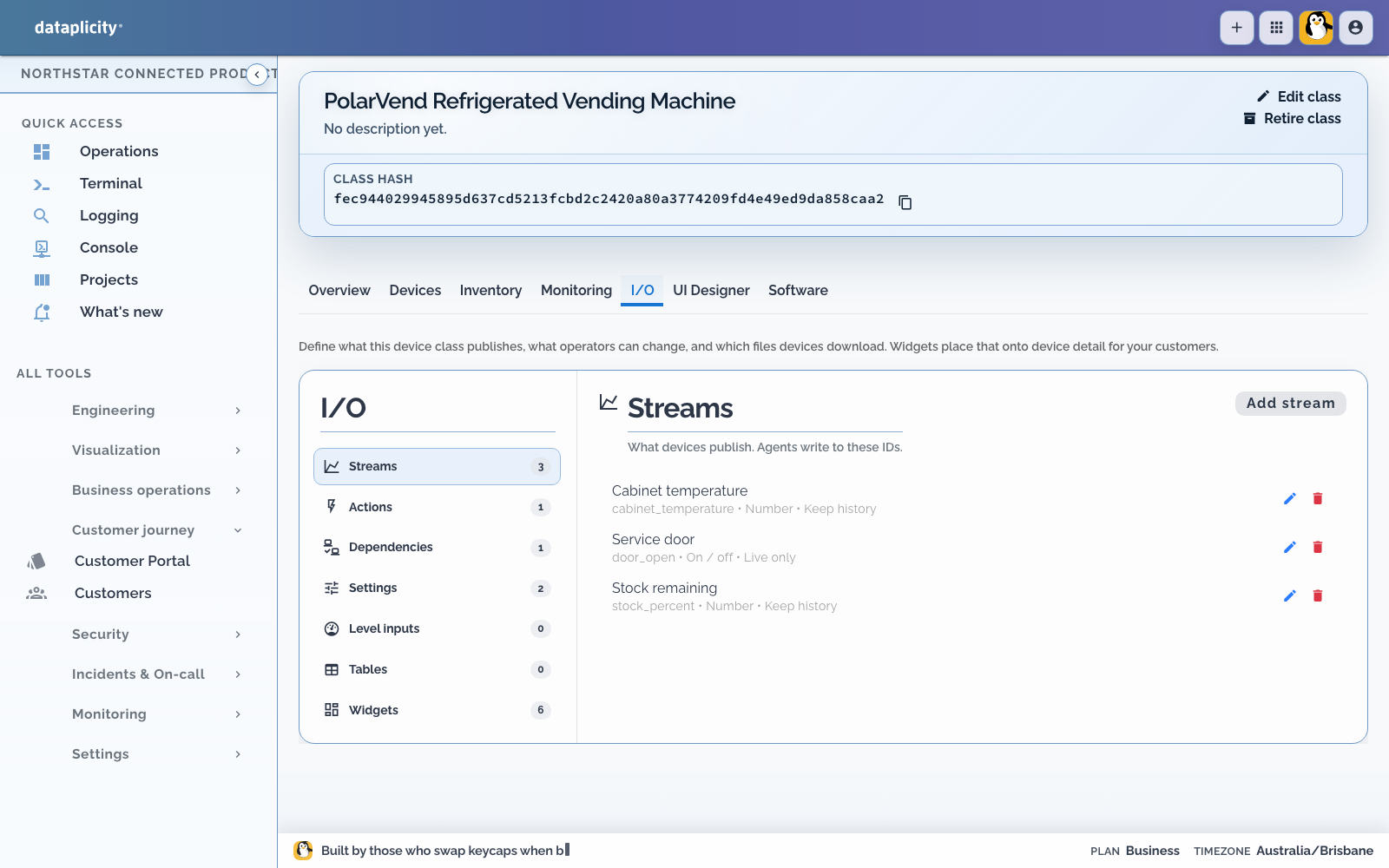Viewport: 1389px width, 868px height.
Task: Expand the Business operations group
Action: 156,490
